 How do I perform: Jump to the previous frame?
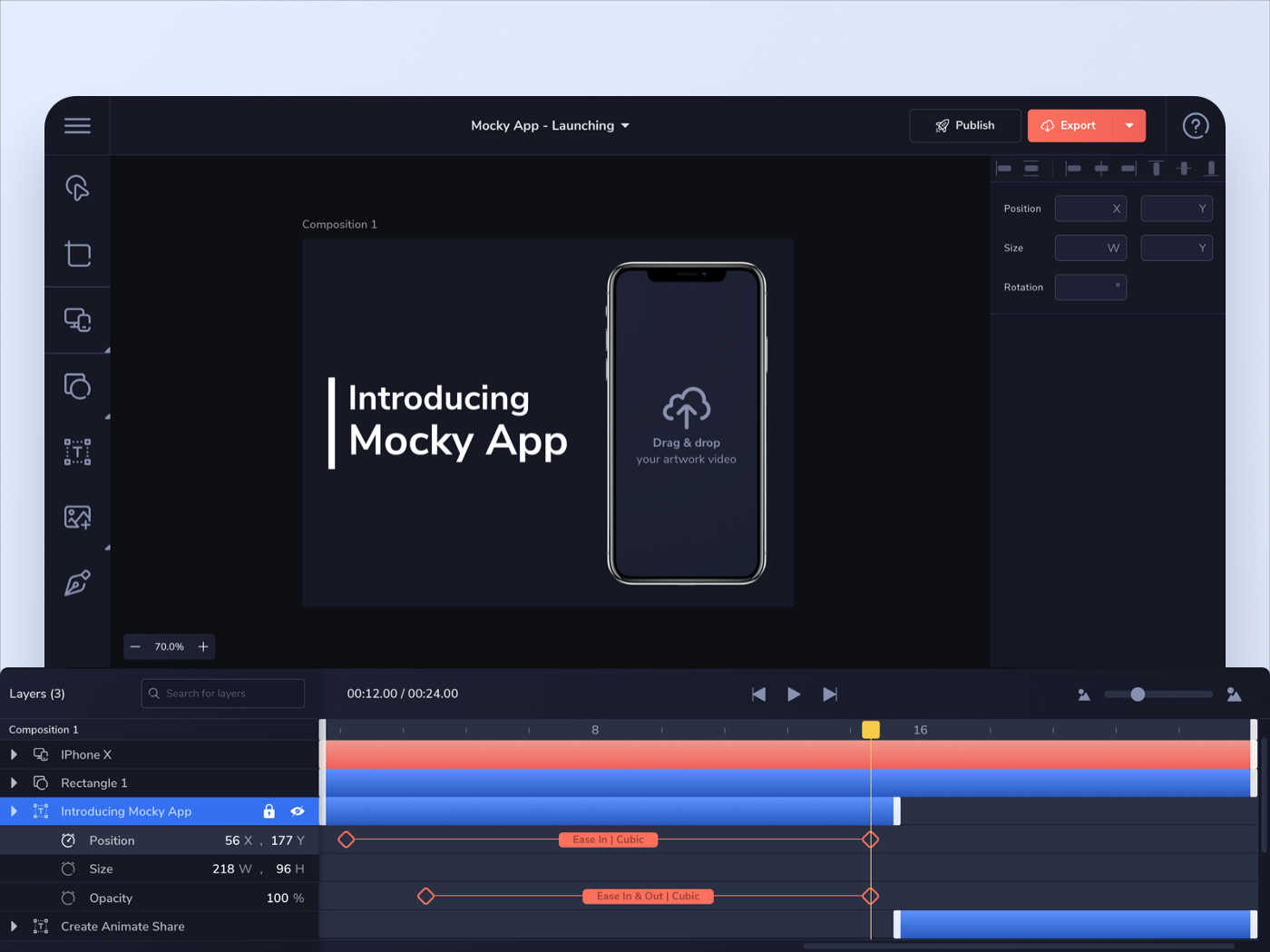[x=759, y=694]
